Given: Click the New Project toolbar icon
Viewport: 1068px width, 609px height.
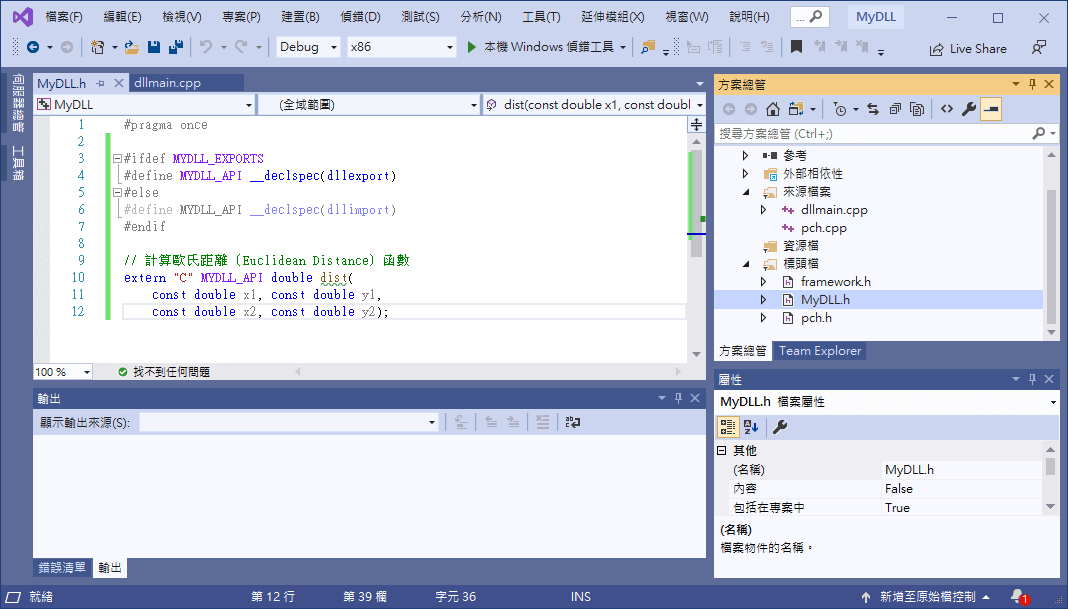Looking at the screenshot, I should coord(97,47).
